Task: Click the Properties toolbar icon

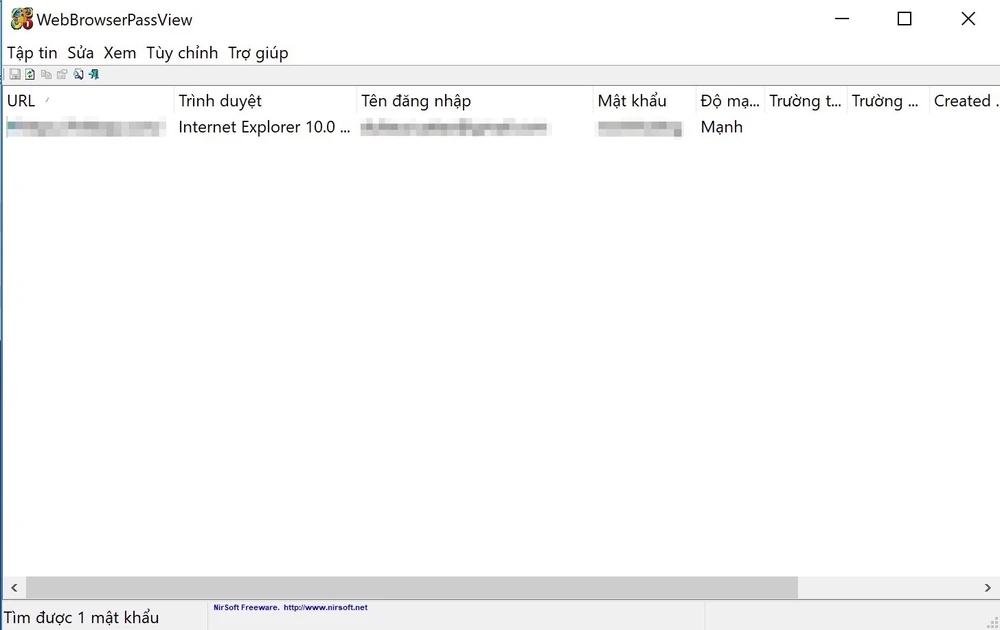Action: coord(62,74)
